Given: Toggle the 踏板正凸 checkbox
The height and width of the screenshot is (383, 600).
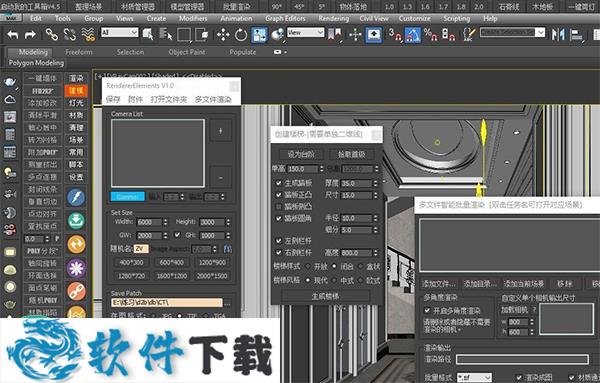Looking at the screenshot, I should [x=279, y=195].
